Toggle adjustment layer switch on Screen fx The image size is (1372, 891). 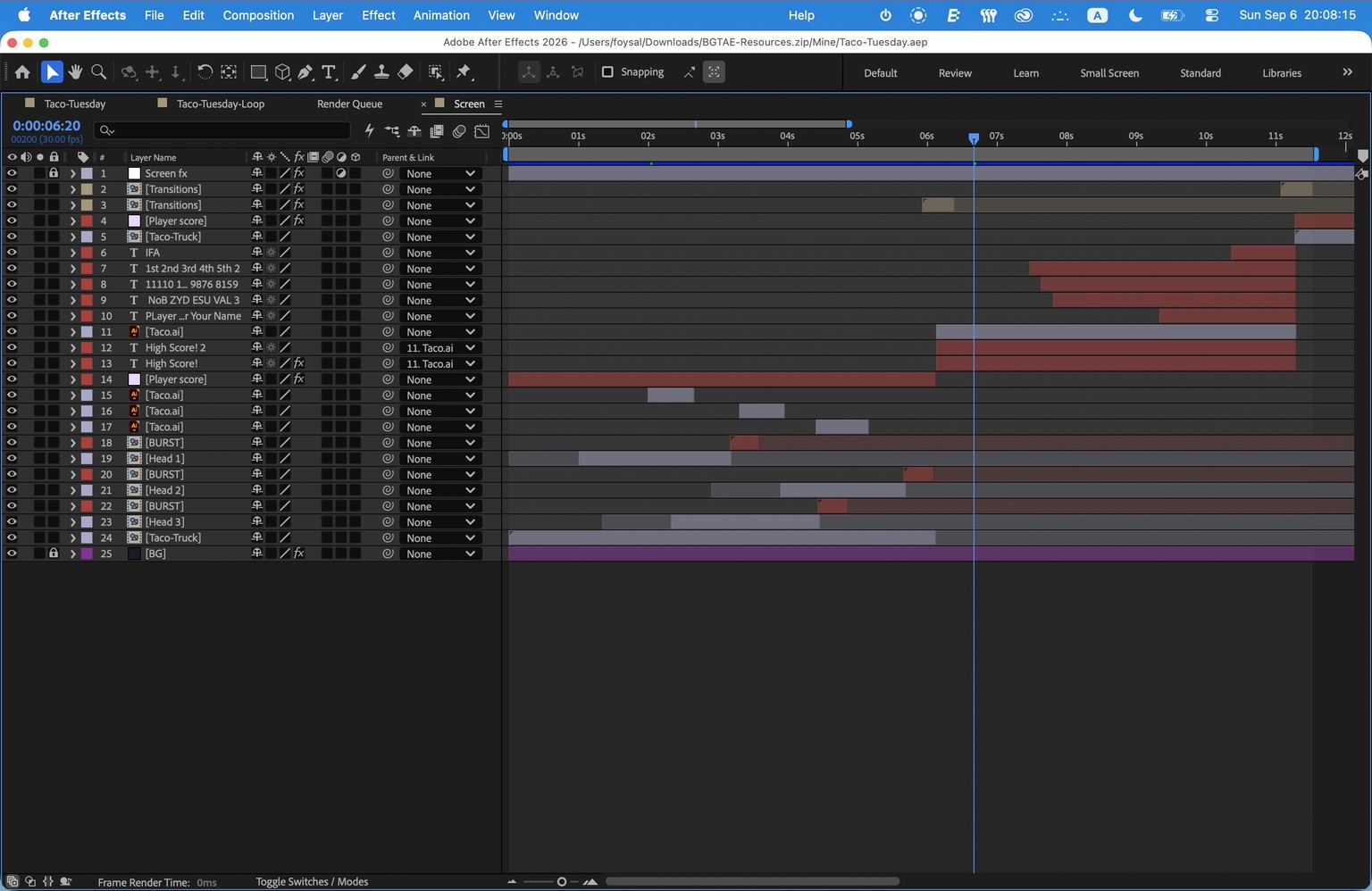tap(341, 173)
